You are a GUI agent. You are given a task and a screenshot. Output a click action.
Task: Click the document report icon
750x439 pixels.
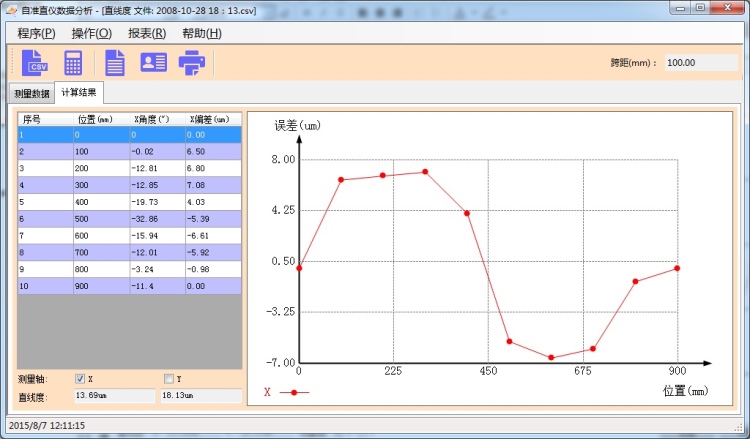(x=115, y=62)
